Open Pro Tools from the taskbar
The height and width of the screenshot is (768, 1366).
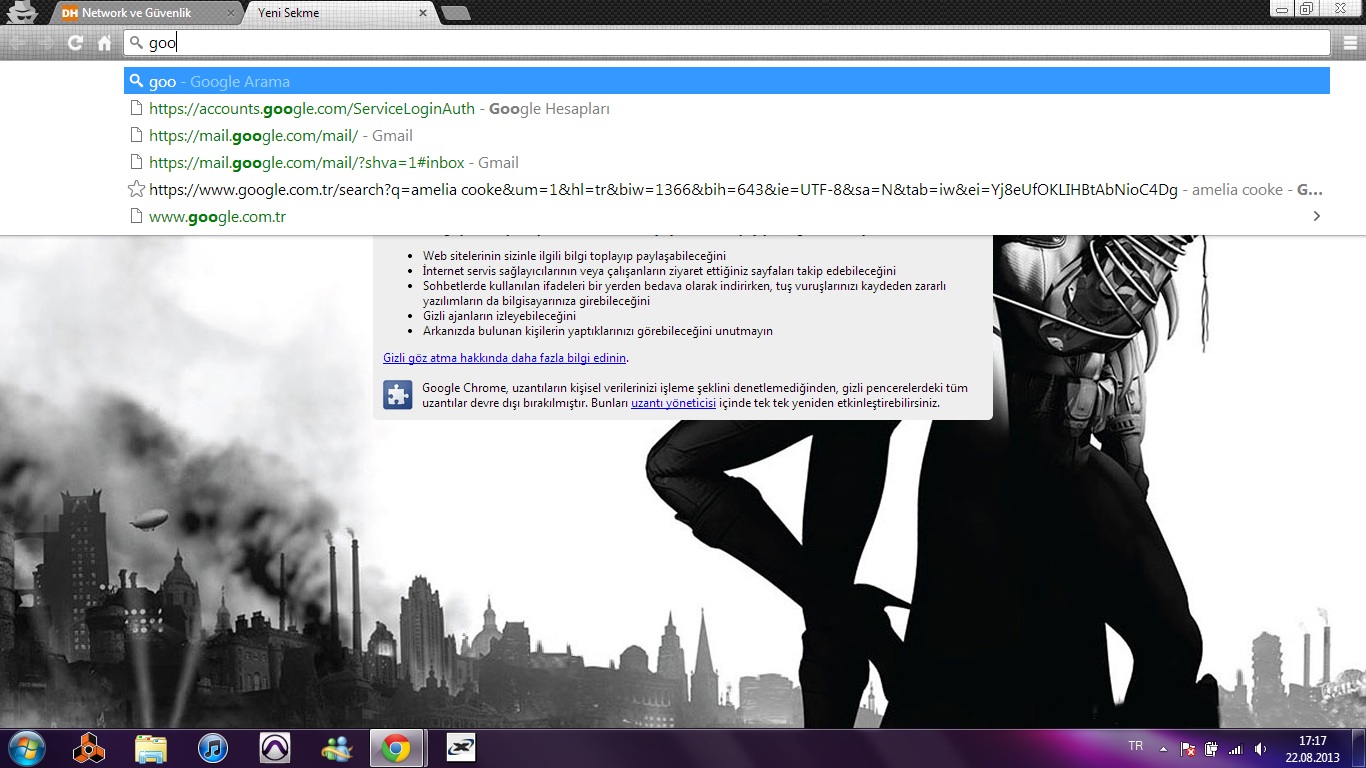click(275, 748)
